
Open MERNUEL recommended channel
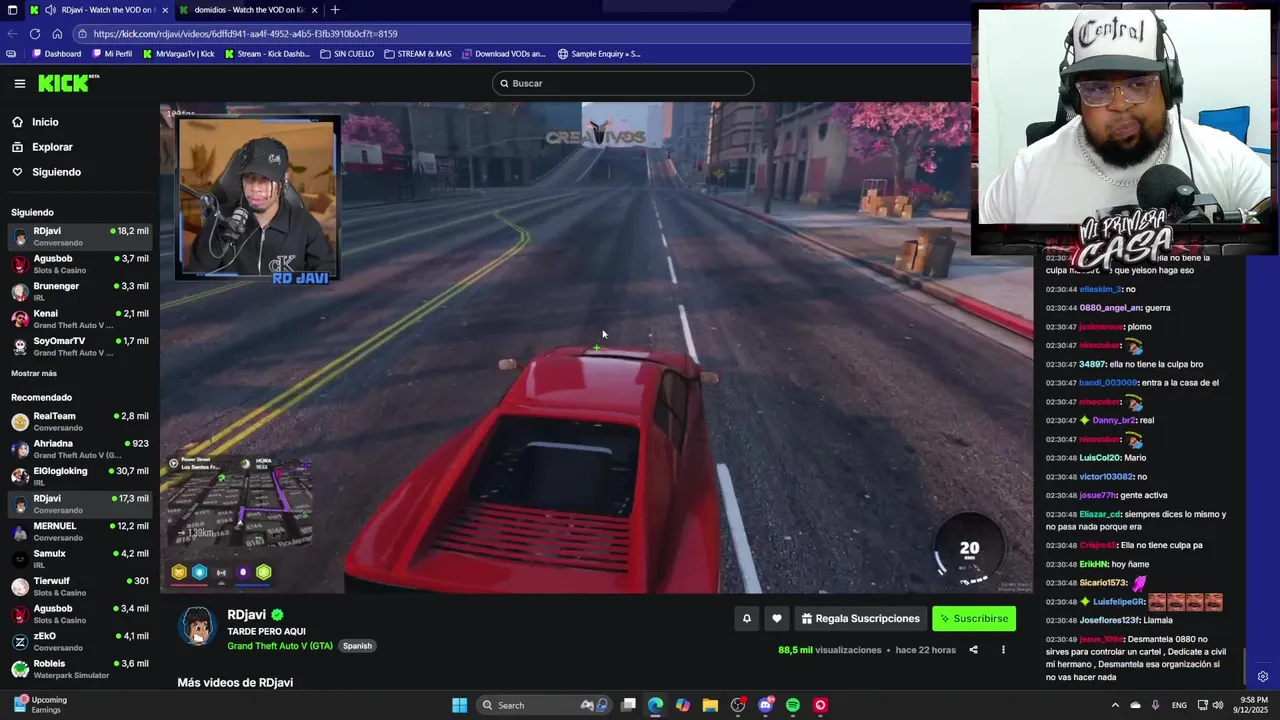click(x=80, y=532)
